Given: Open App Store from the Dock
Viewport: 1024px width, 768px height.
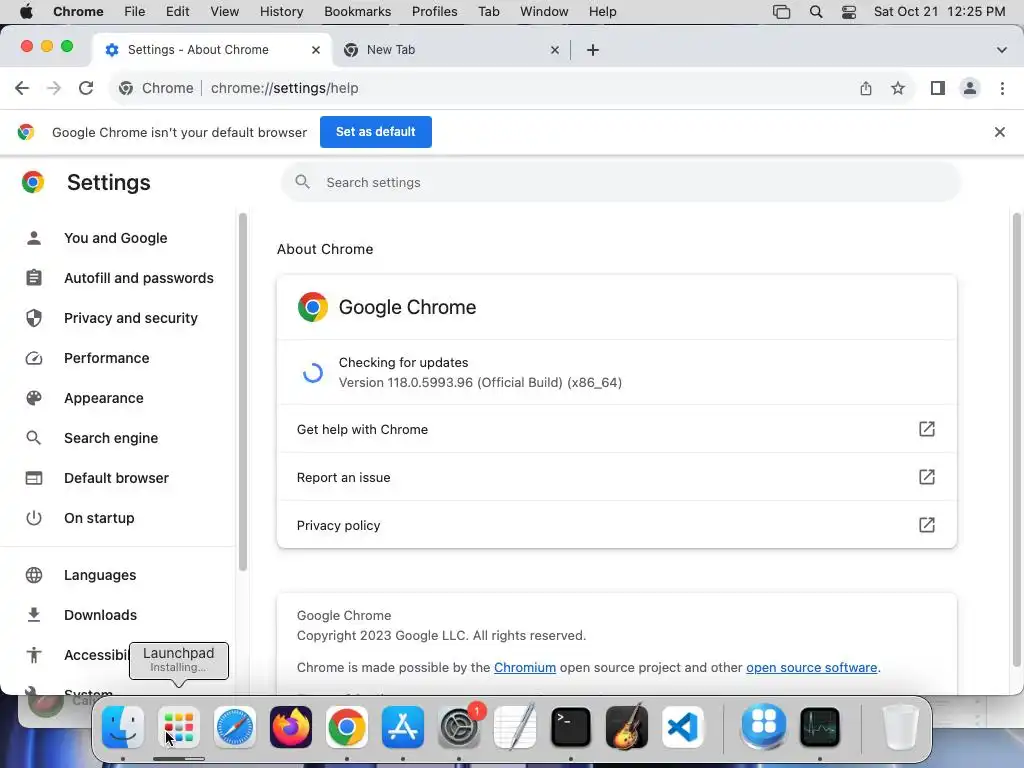Looking at the screenshot, I should pyautogui.click(x=403, y=727).
